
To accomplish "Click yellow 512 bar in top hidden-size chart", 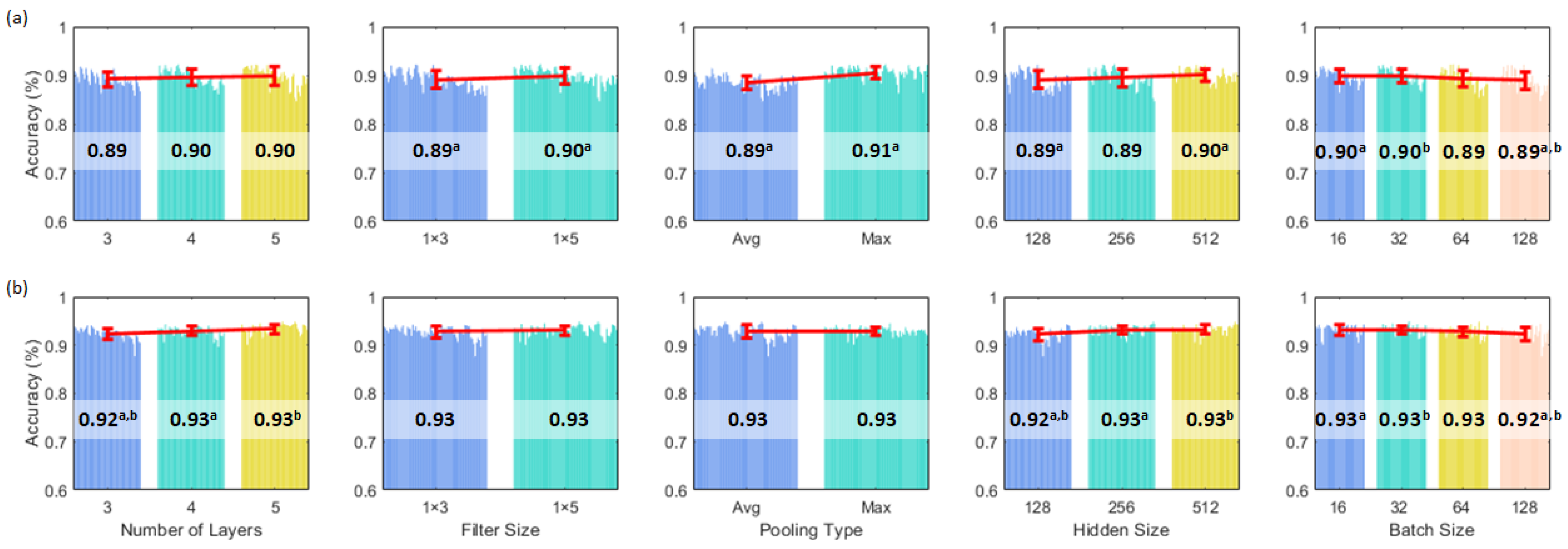I will pos(1205,195).
